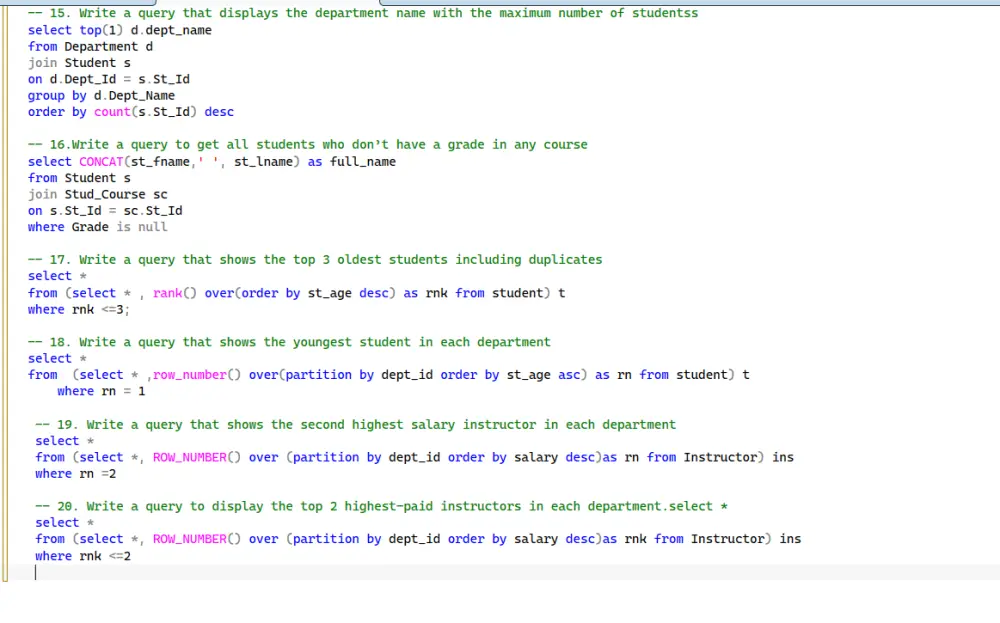
Task: Click the 'desc' keyword after count(s.St_Id)
Action: tap(219, 112)
